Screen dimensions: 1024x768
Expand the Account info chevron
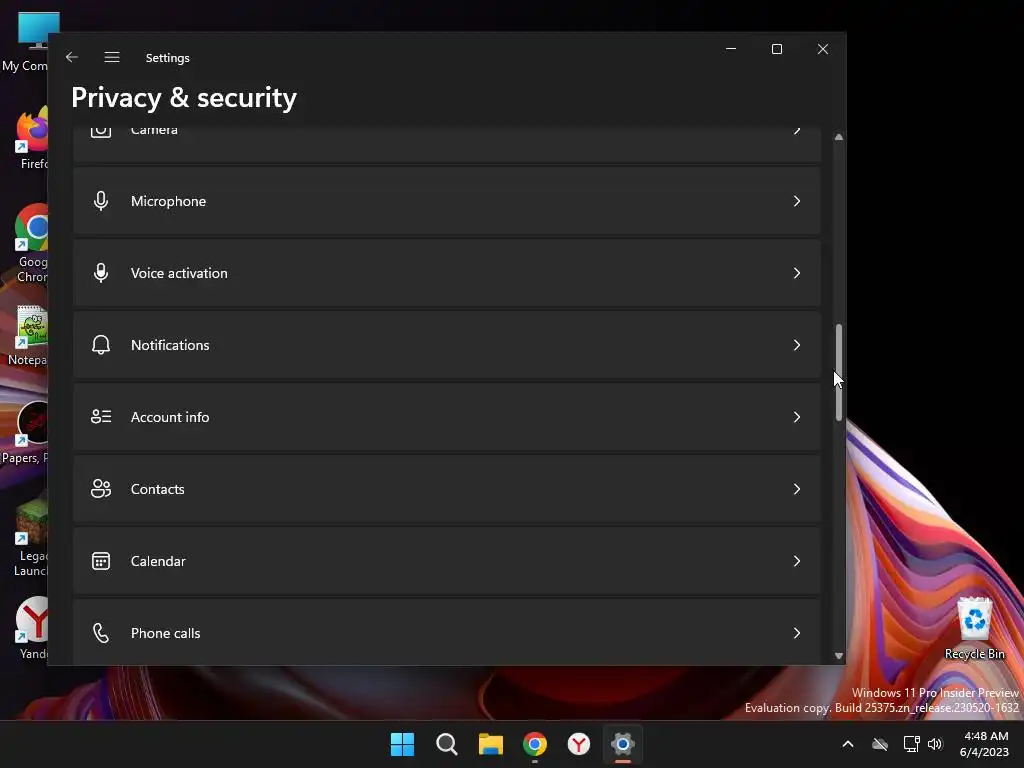coord(797,417)
